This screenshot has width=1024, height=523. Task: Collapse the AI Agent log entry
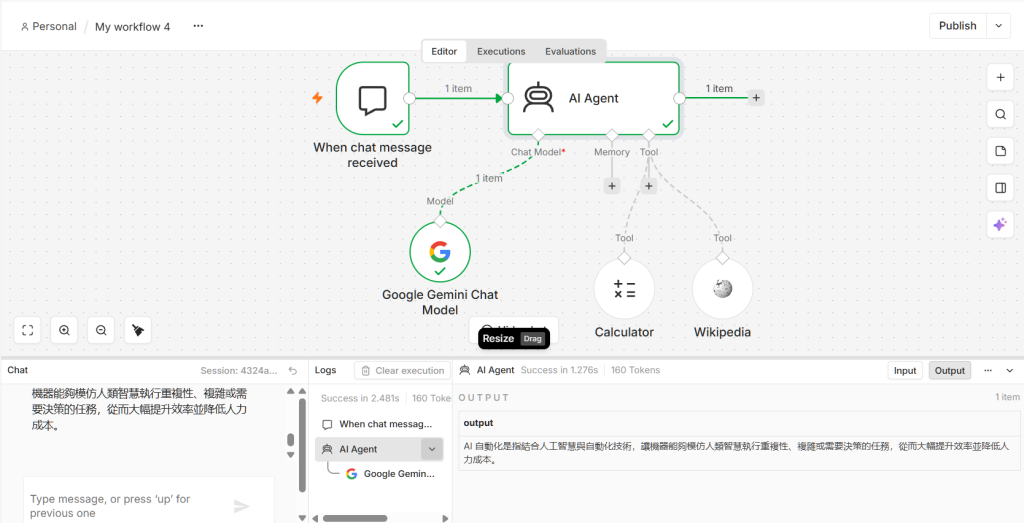432,449
